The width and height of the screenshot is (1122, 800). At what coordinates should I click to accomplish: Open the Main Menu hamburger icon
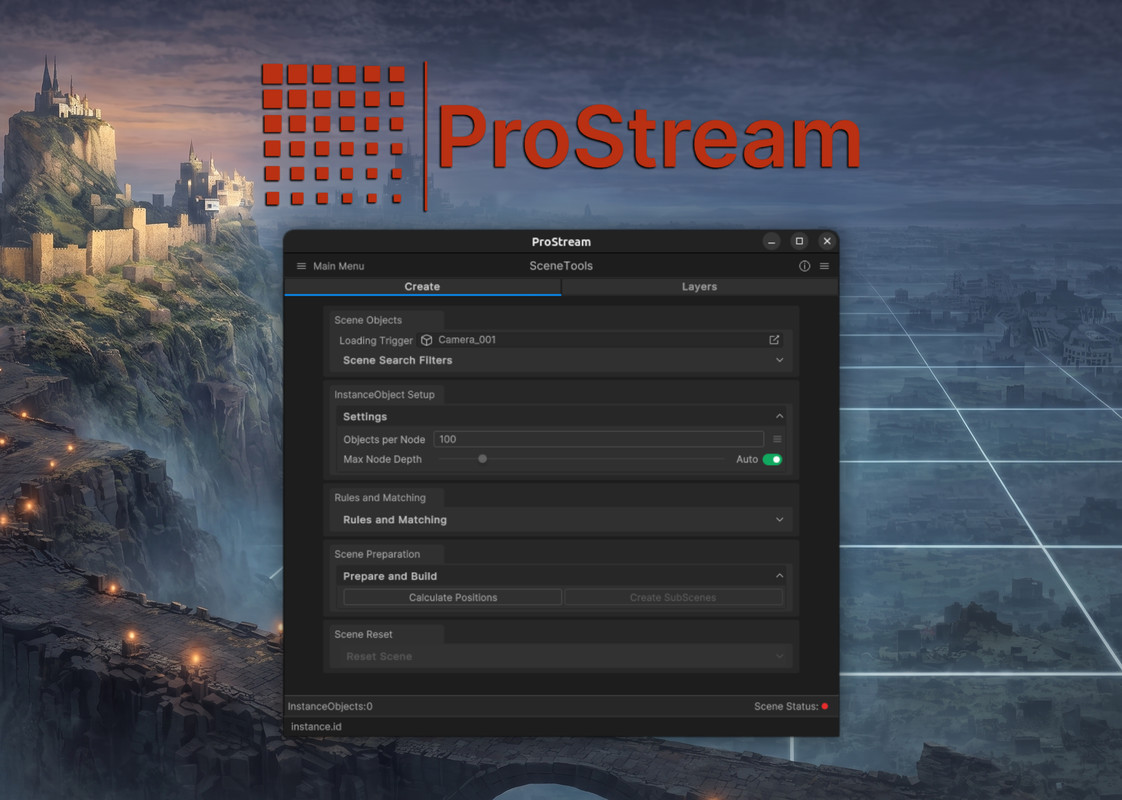(x=301, y=266)
